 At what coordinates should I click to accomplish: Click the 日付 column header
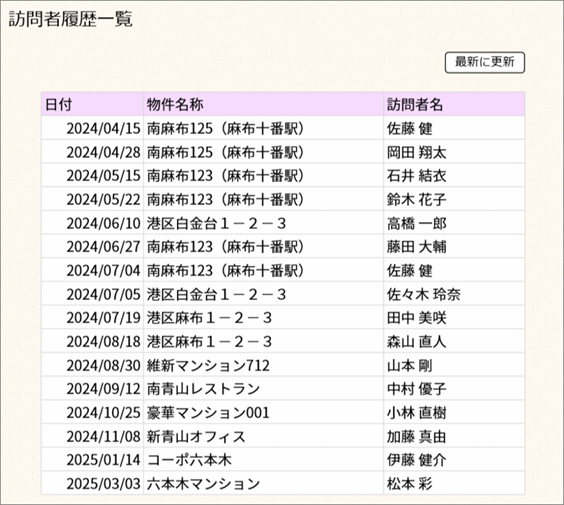92,104
